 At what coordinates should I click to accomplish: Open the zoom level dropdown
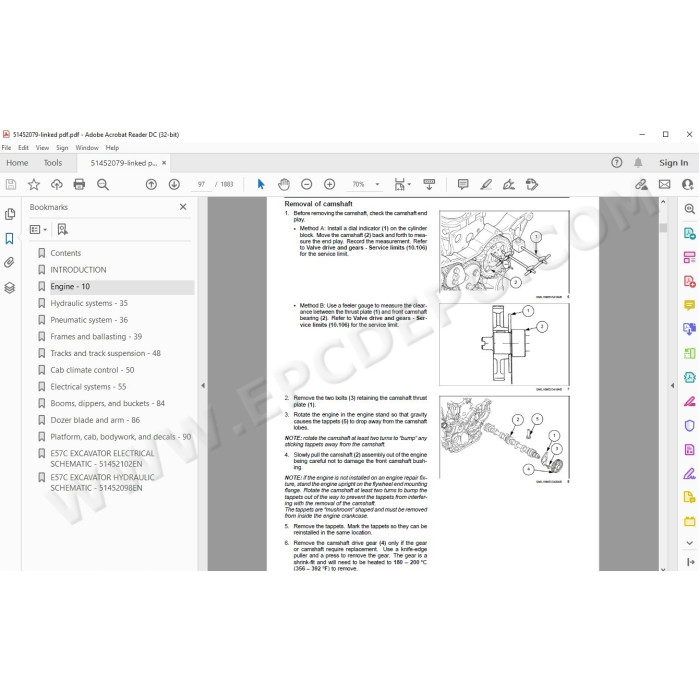[377, 184]
